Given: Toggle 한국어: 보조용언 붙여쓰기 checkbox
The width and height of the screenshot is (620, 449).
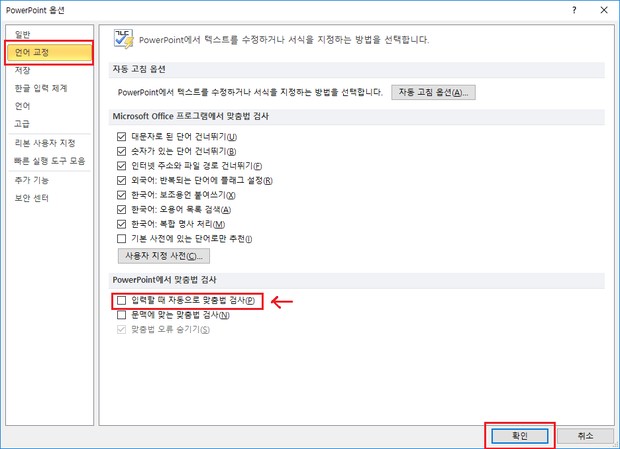Looking at the screenshot, I should pyautogui.click(x=121, y=195).
